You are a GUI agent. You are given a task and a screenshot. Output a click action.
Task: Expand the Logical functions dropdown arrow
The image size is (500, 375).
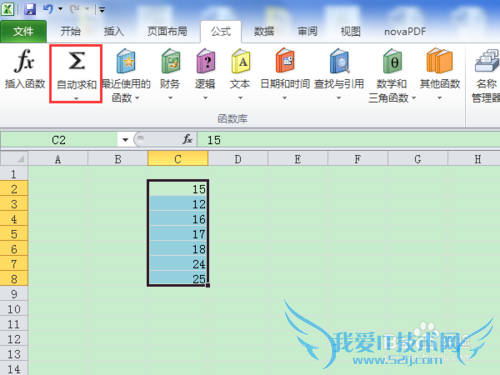[205, 98]
